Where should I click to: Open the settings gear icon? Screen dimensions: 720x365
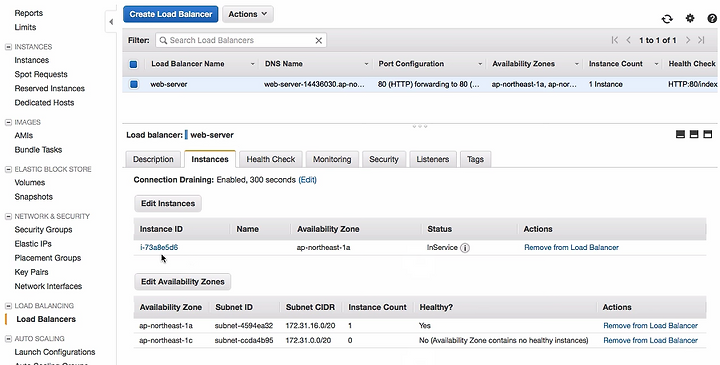click(690, 18)
